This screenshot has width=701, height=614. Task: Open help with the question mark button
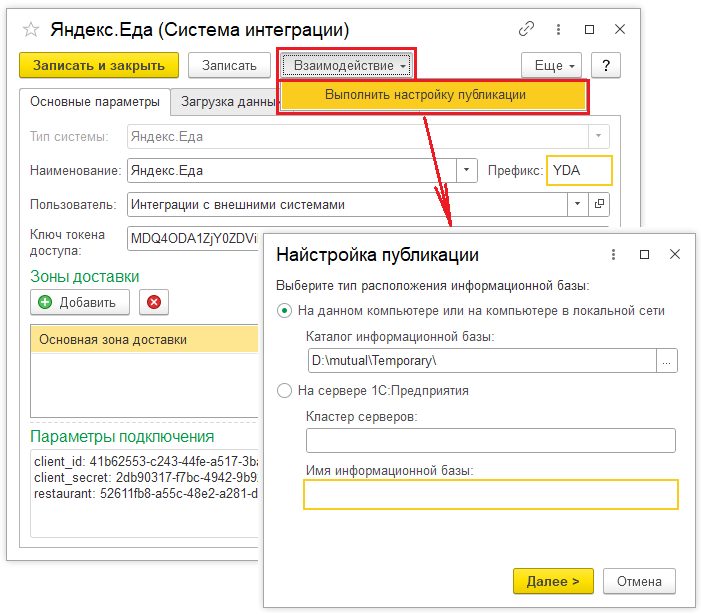tap(606, 65)
